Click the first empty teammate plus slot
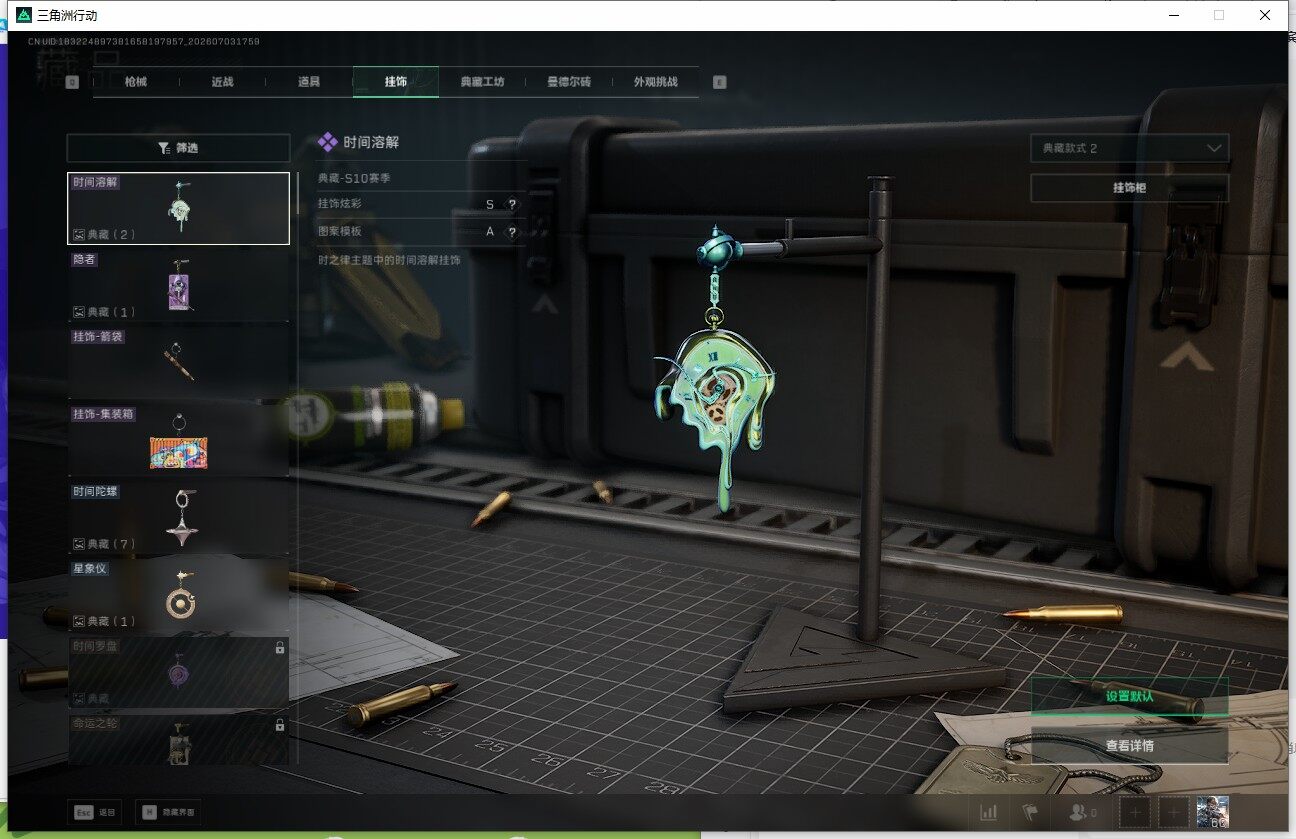The image size is (1296, 839). pyautogui.click(x=1134, y=813)
